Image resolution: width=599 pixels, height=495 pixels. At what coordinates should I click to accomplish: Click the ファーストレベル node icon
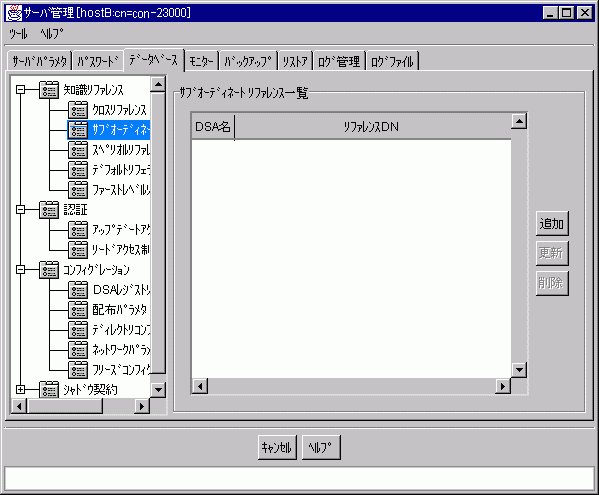(x=78, y=190)
